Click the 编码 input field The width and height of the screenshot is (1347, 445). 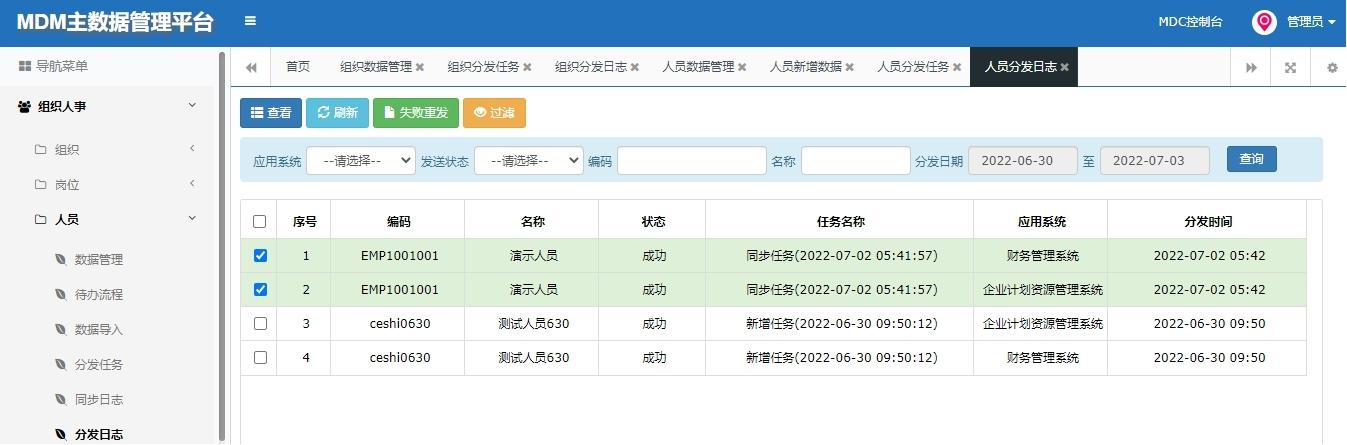tap(692, 160)
